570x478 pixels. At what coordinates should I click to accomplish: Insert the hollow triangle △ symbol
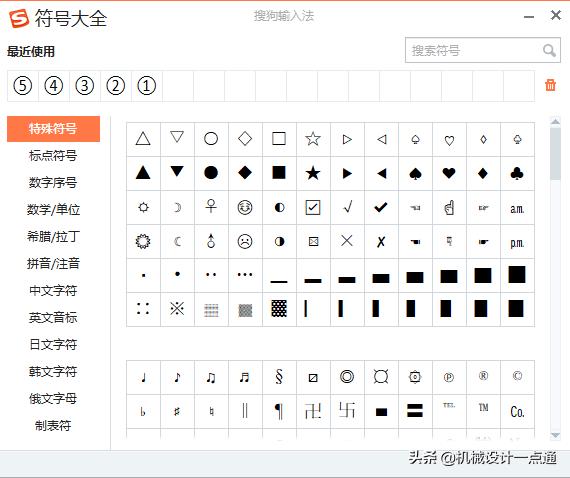tap(143, 139)
